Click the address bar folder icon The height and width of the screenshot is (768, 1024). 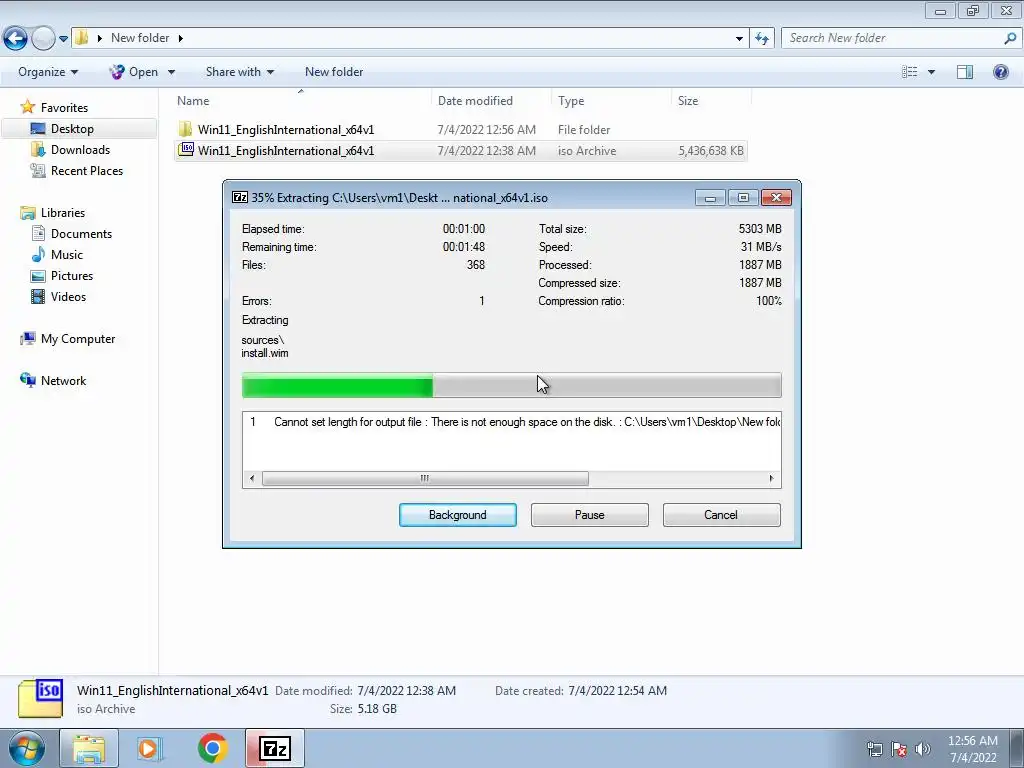click(82, 37)
